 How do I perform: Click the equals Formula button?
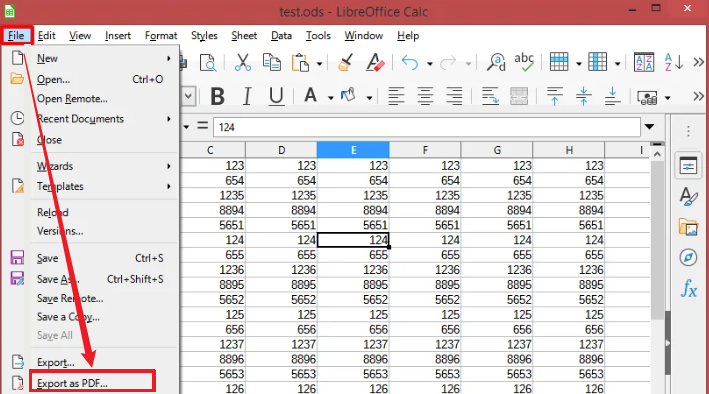[203, 126]
